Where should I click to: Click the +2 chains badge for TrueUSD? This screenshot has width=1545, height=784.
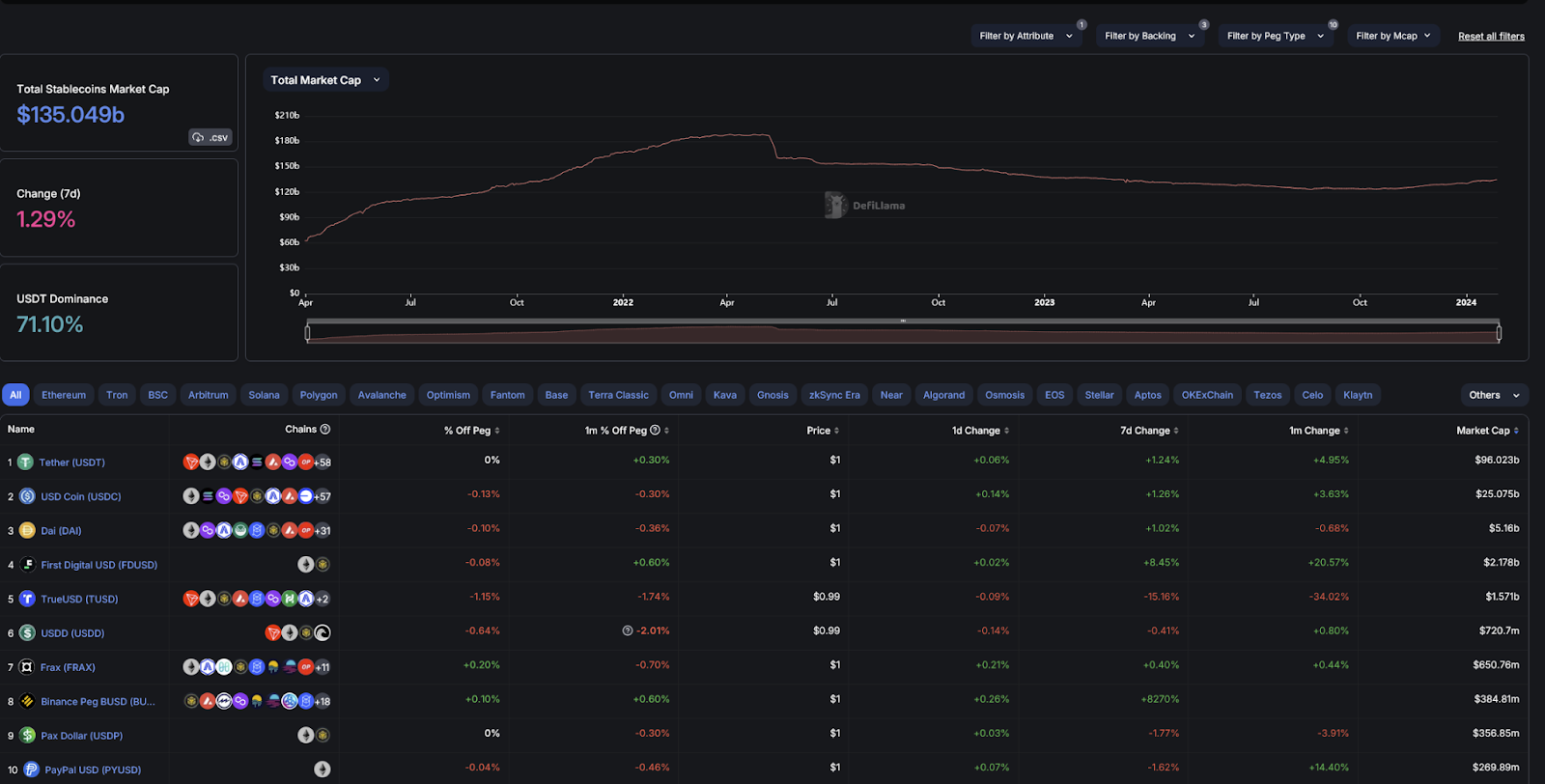click(323, 599)
